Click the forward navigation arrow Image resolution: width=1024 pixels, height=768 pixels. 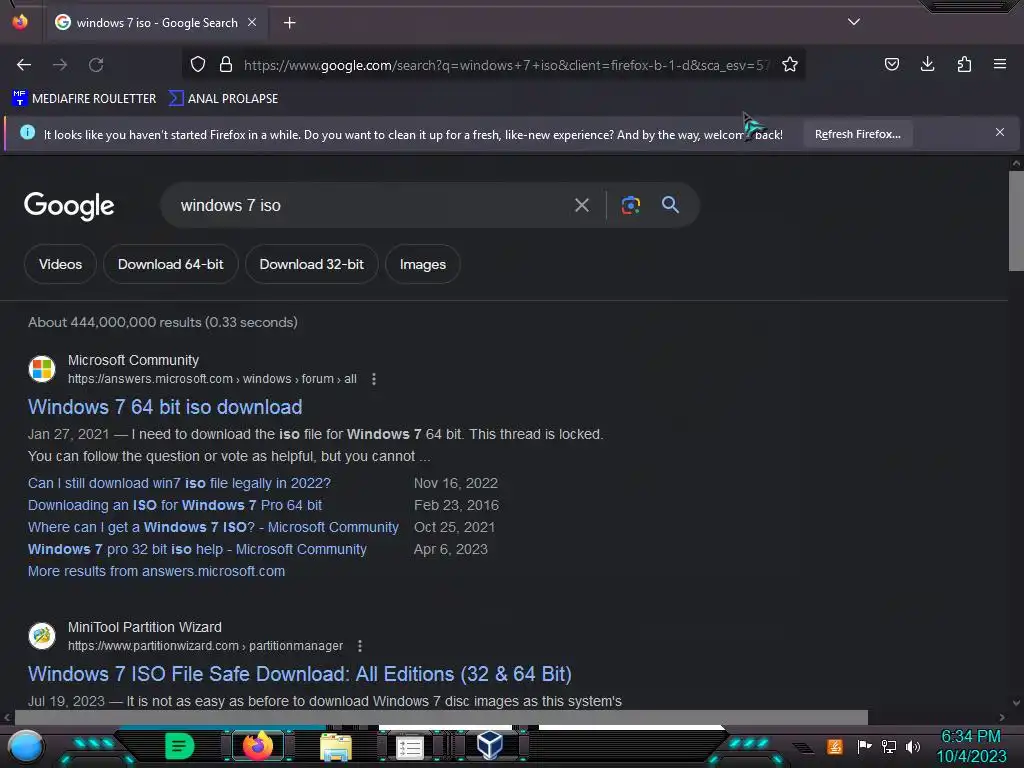point(60,65)
